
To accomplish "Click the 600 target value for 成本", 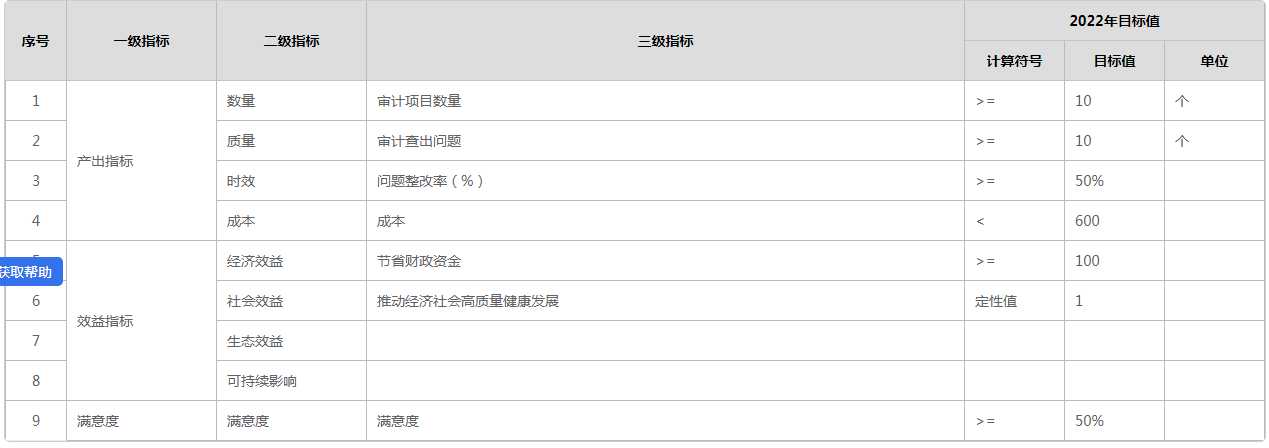I will click(1088, 221).
